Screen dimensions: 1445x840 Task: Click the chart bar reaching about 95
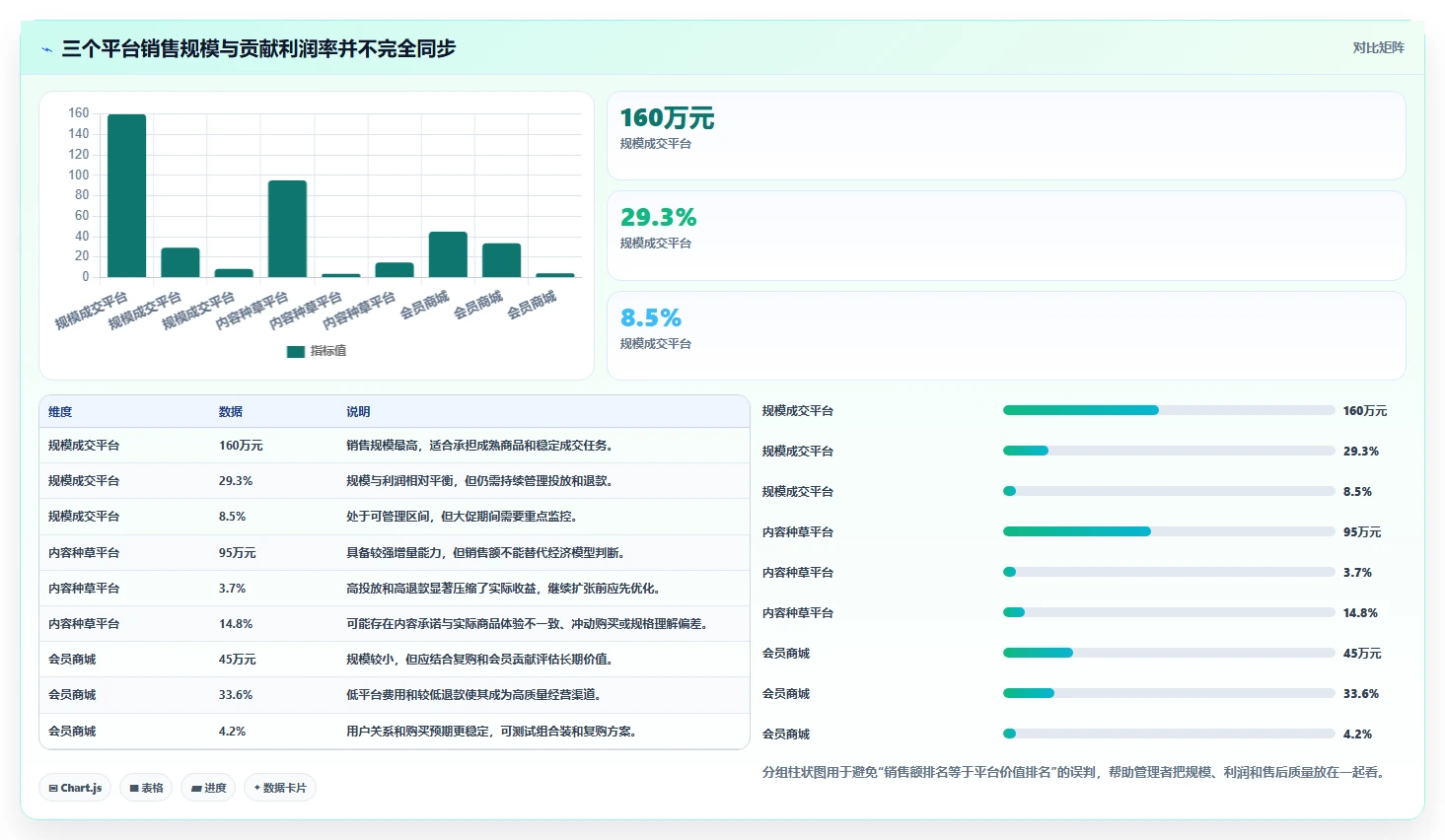point(287,229)
